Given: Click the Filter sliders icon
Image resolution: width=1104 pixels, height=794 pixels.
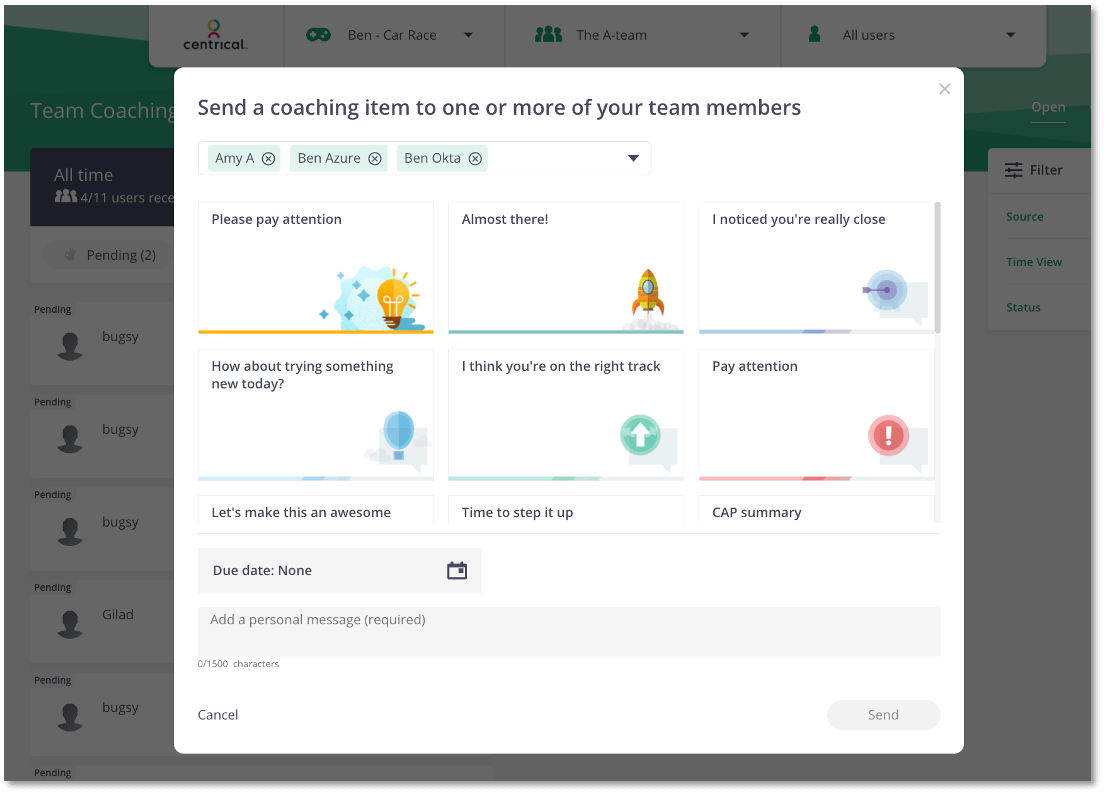Looking at the screenshot, I should pos(1014,170).
